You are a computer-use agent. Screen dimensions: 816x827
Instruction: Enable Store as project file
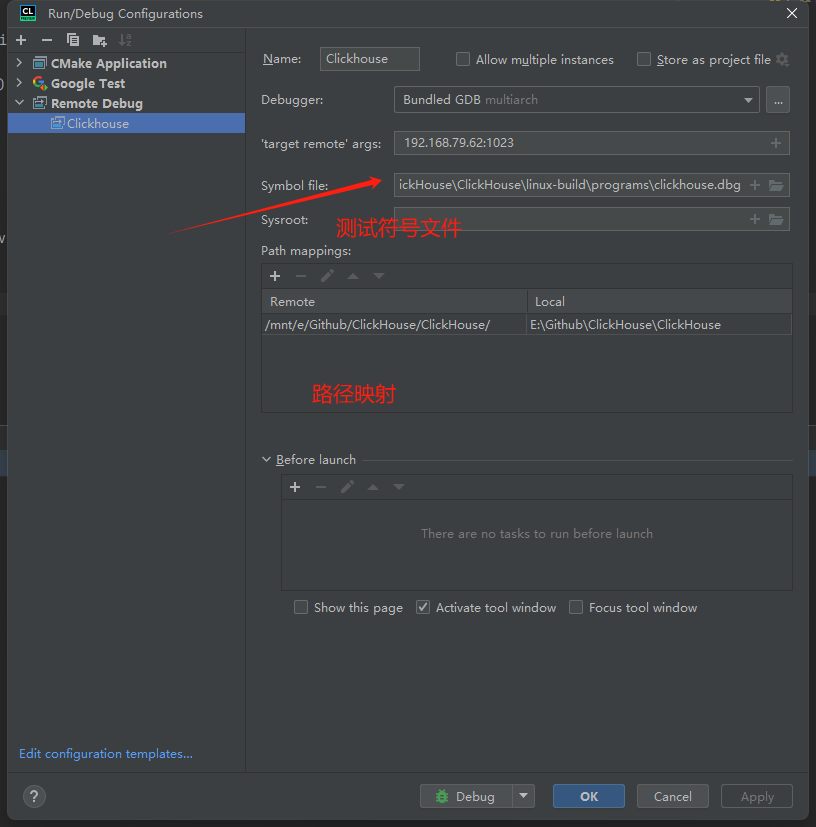pos(644,59)
